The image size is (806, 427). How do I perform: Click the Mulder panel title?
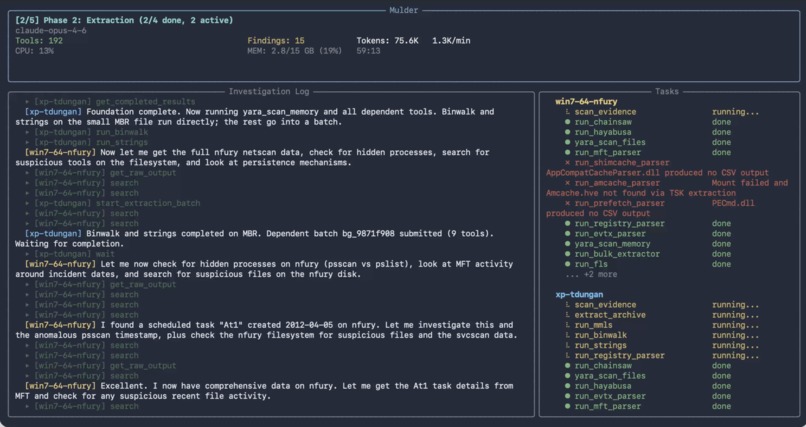404,10
